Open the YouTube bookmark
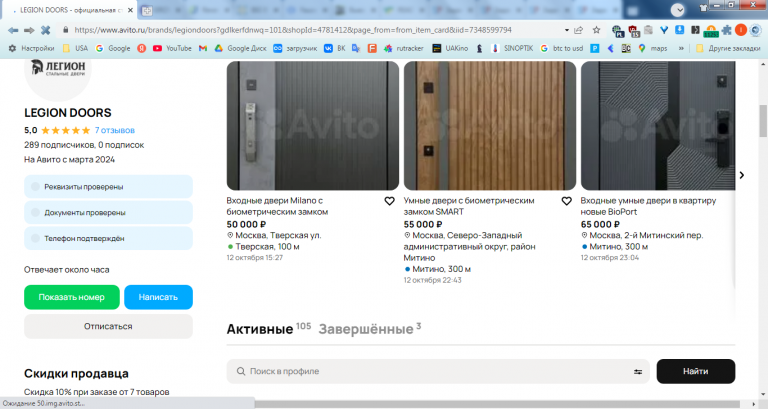The image size is (768, 409). click(172, 48)
